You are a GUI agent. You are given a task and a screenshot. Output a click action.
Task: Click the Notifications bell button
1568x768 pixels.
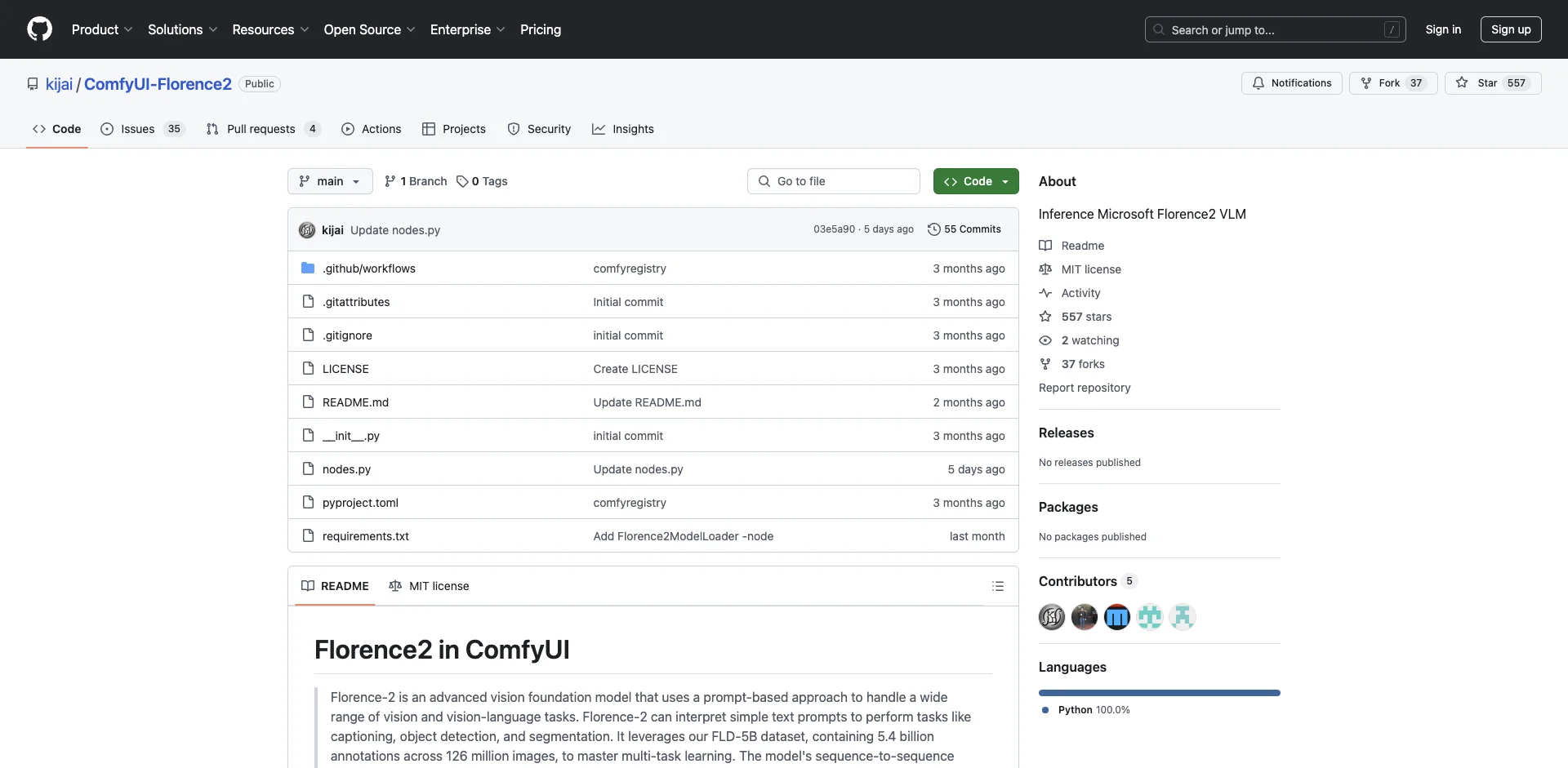pyautogui.click(x=1292, y=83)
